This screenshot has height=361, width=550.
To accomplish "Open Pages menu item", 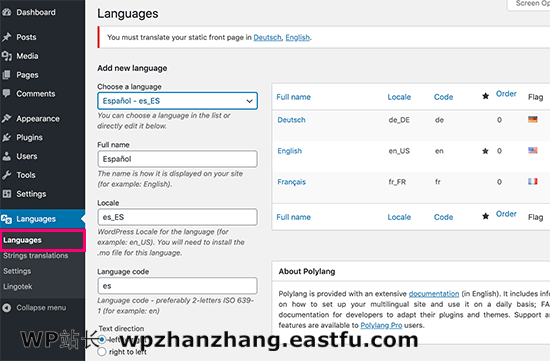I will point(27,75).
